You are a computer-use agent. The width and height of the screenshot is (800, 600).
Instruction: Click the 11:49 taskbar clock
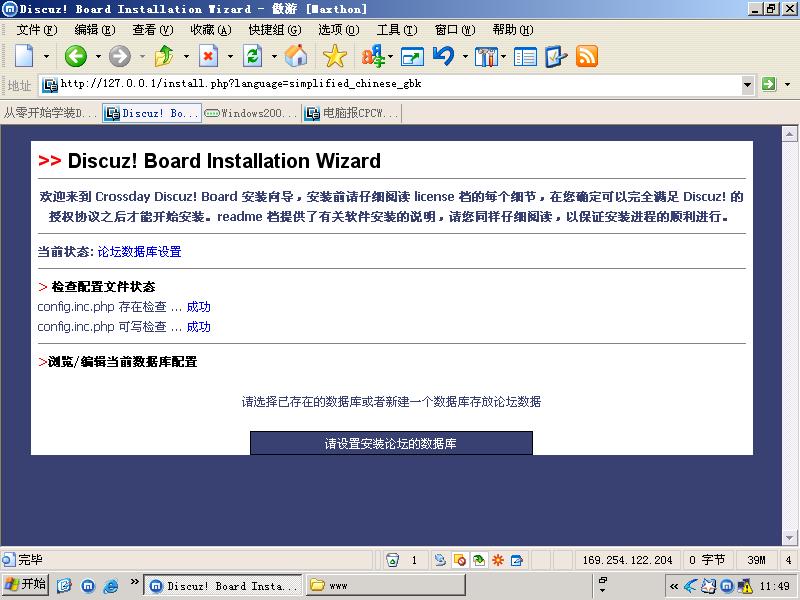(774, 586)
